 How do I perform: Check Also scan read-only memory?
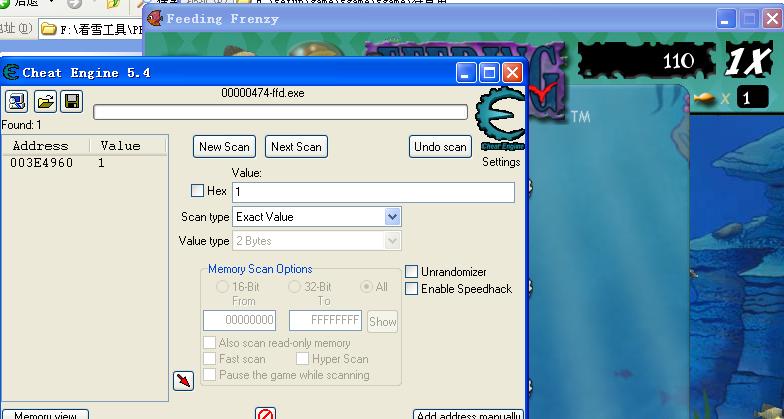[x=209, y=343]
